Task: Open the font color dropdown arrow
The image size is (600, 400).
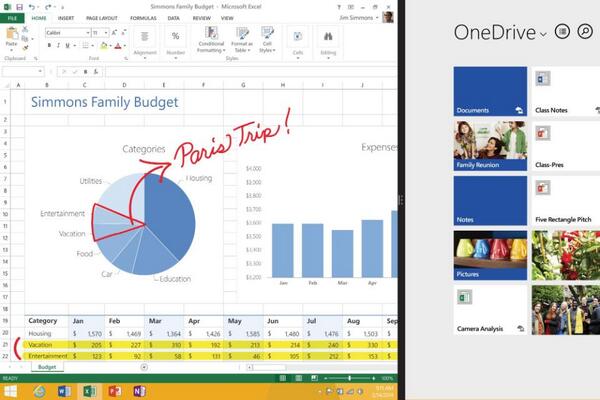Action: click(125, 46)
